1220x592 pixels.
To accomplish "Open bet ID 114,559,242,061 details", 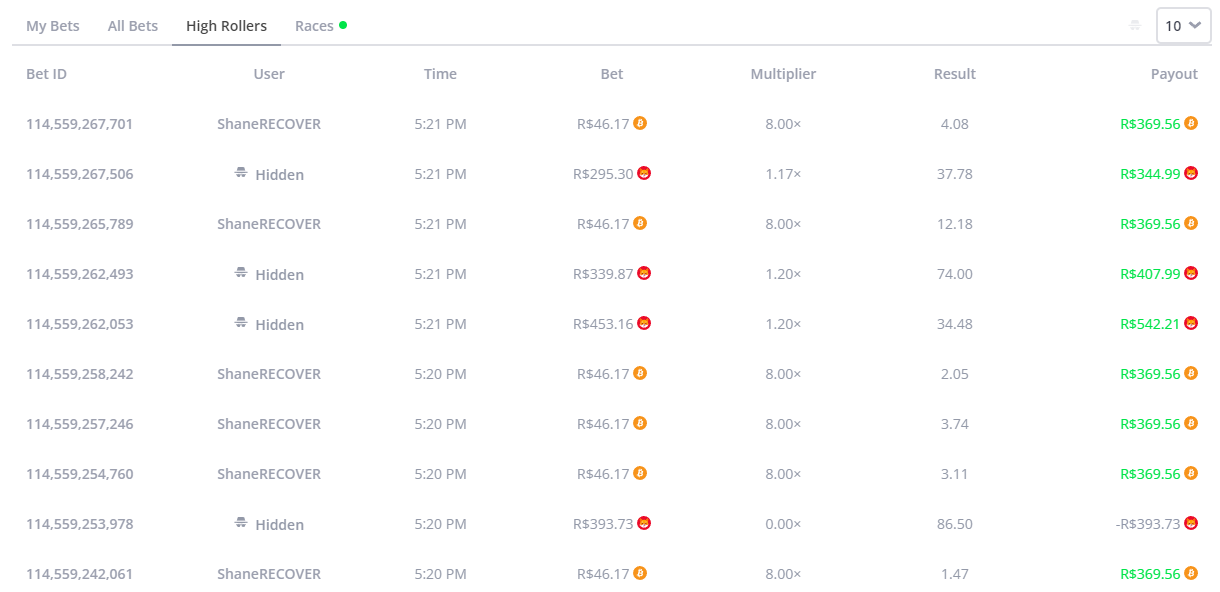I will coord(79,574).
